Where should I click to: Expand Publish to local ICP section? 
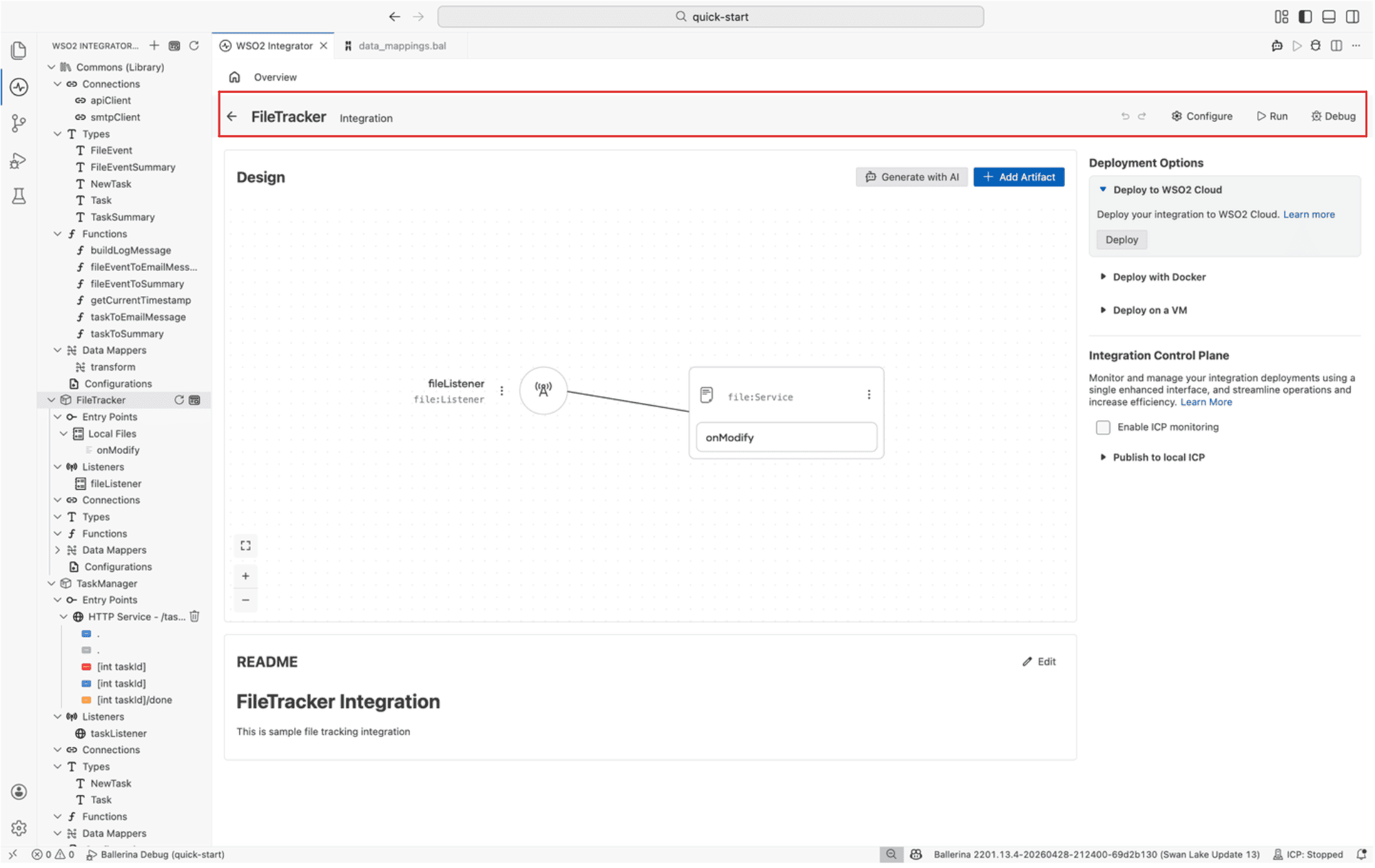click(x=1103, y=457)
